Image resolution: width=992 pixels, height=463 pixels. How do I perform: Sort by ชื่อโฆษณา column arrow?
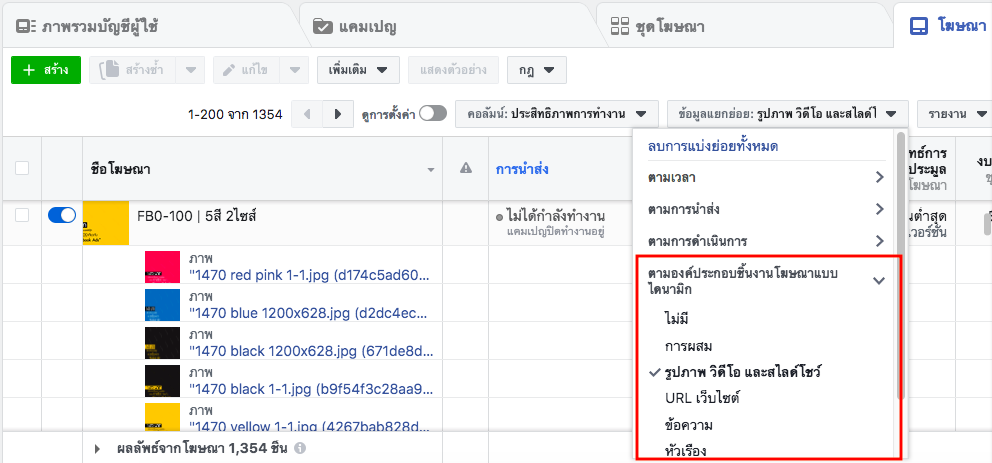[x=431, y=170]
